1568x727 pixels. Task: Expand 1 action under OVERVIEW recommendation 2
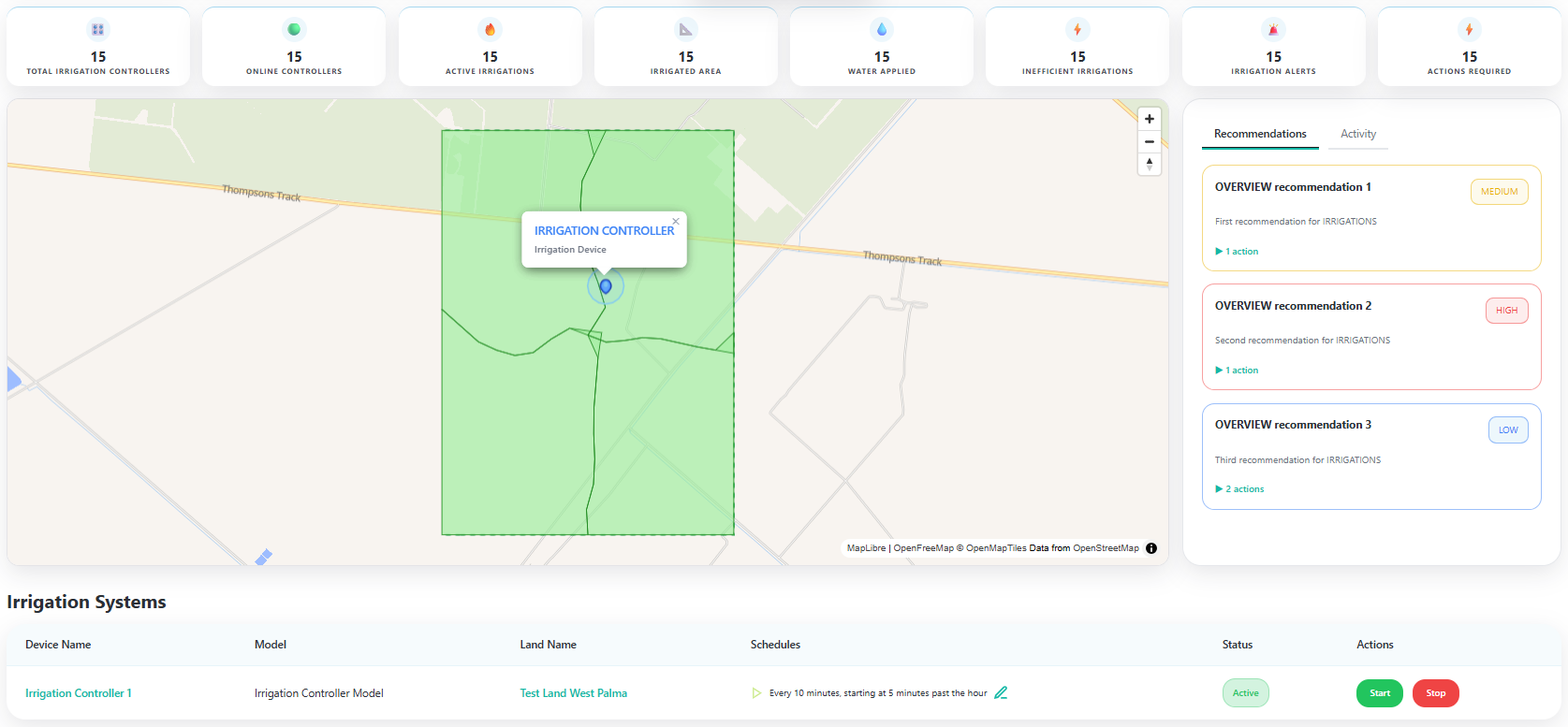click(x=1238, y=371)
